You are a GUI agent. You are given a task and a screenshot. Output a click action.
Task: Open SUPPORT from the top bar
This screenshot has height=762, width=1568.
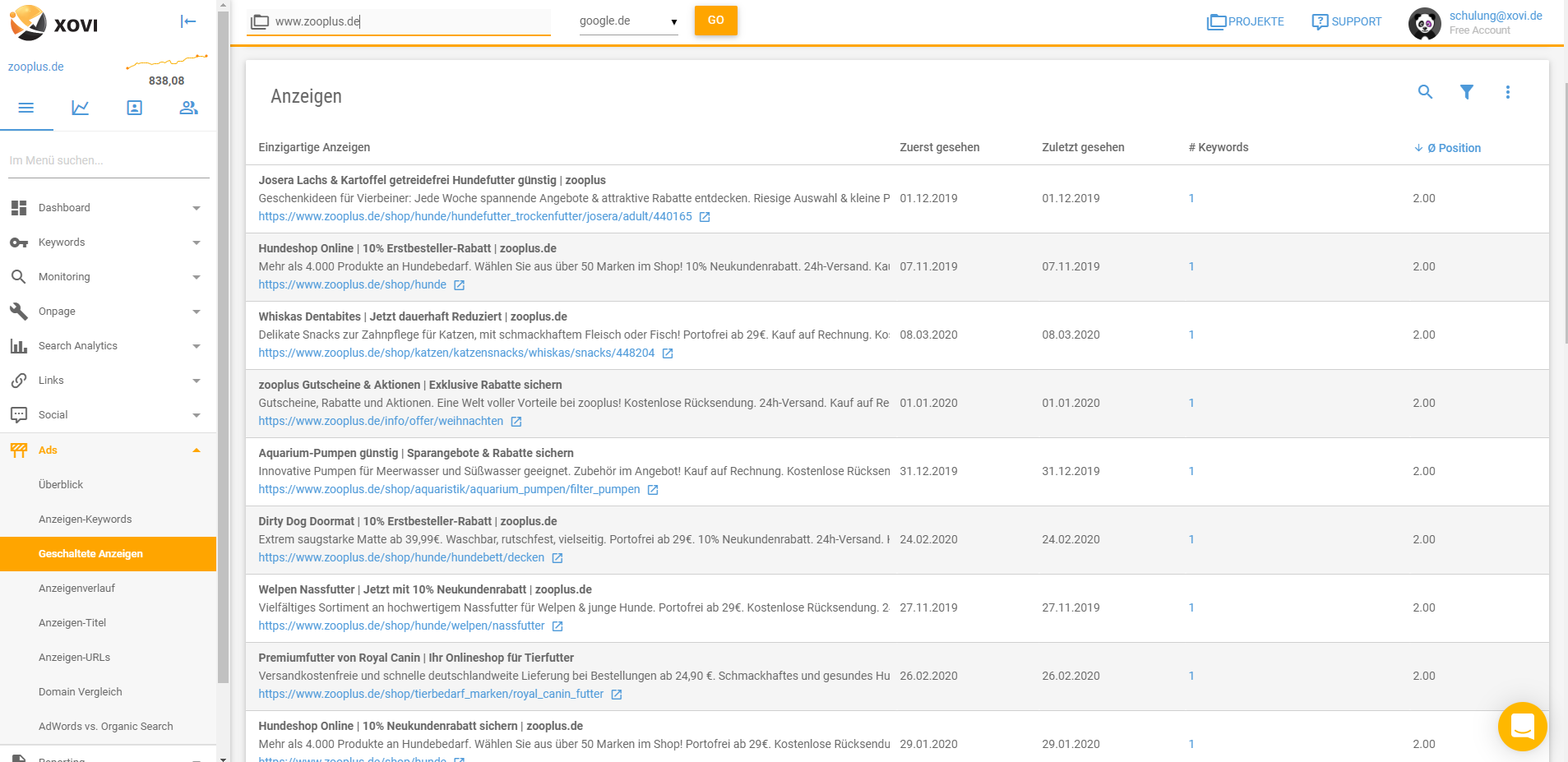1347,21
